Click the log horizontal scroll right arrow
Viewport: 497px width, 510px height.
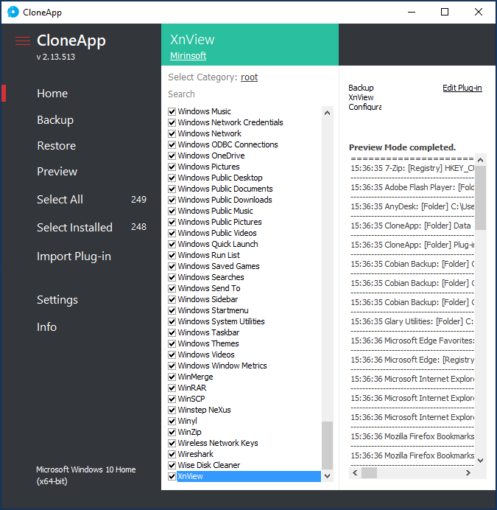pos(468,473)
